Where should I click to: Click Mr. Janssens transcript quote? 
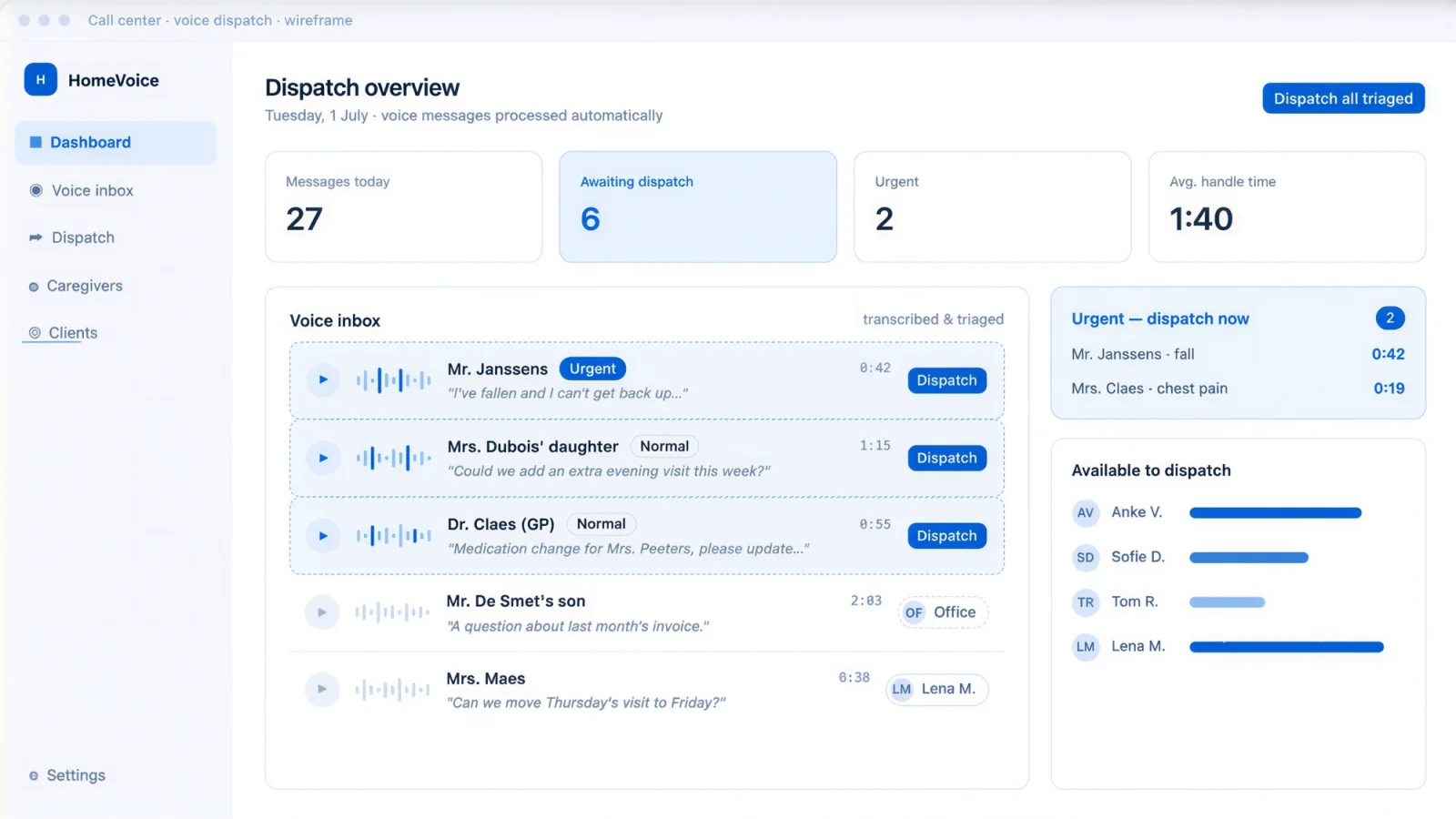(x=568, y=393)
